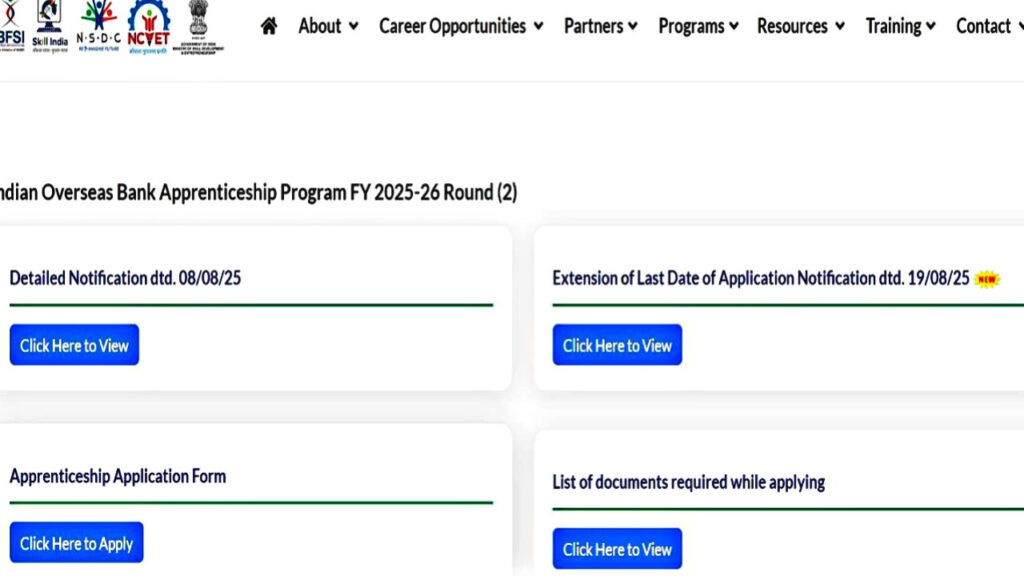View the Detailed Notification dated 08/08/25
The height and width of the screenshot is (576, 1024).
click(x=75, y=345)
